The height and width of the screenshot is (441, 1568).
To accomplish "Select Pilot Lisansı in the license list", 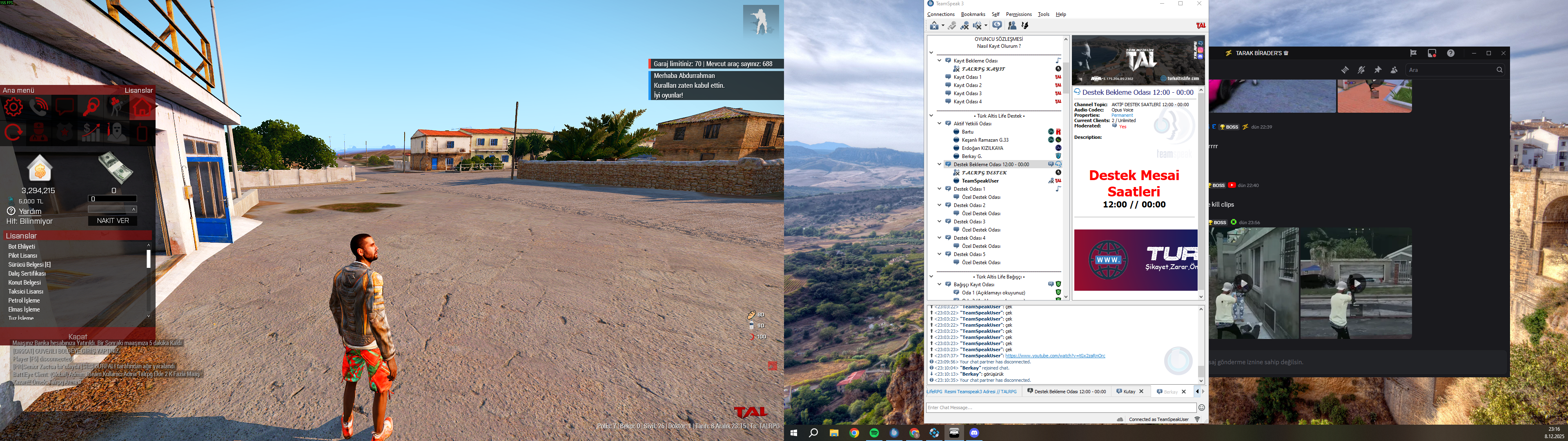I will pos(22,256).
